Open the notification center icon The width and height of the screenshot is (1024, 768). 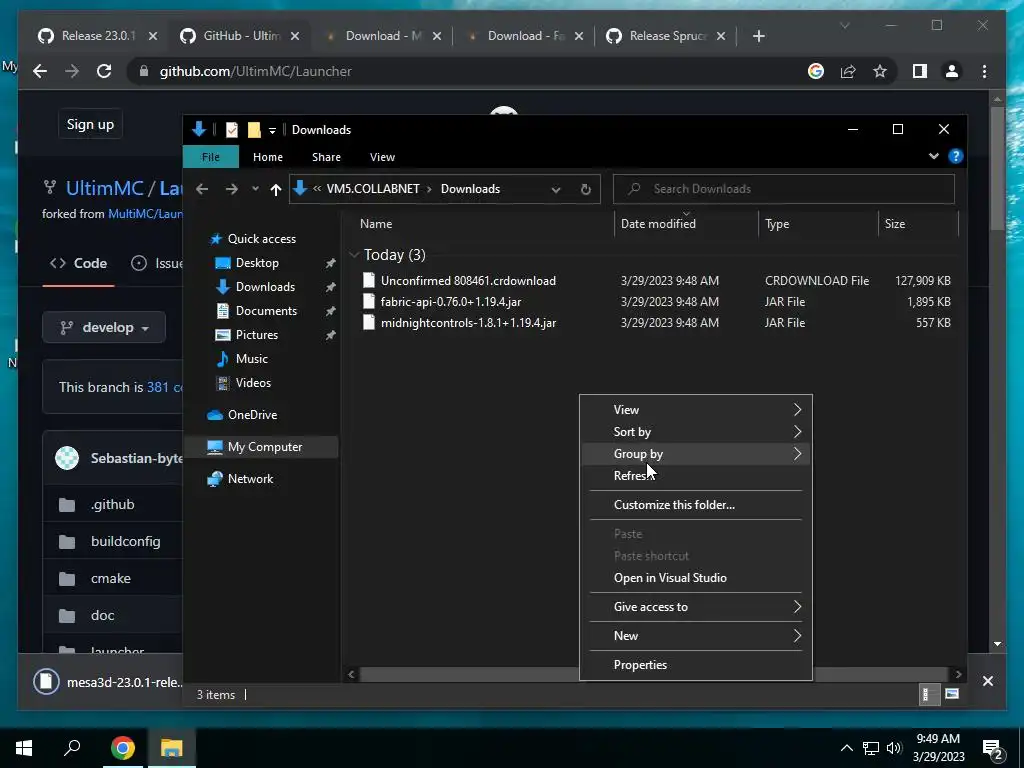[x=993, y=748]
